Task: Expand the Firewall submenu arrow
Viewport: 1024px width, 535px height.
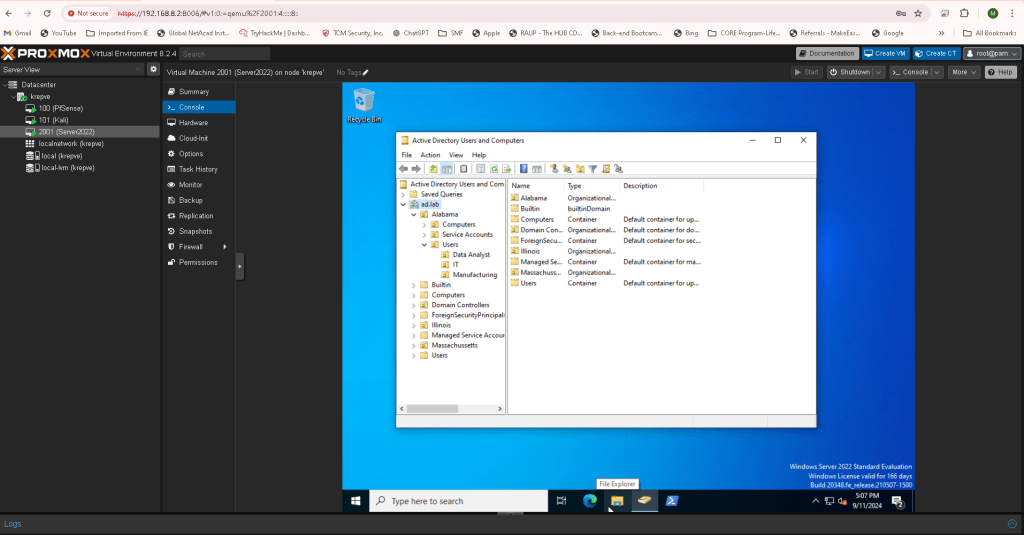Action: click(224, 247)
